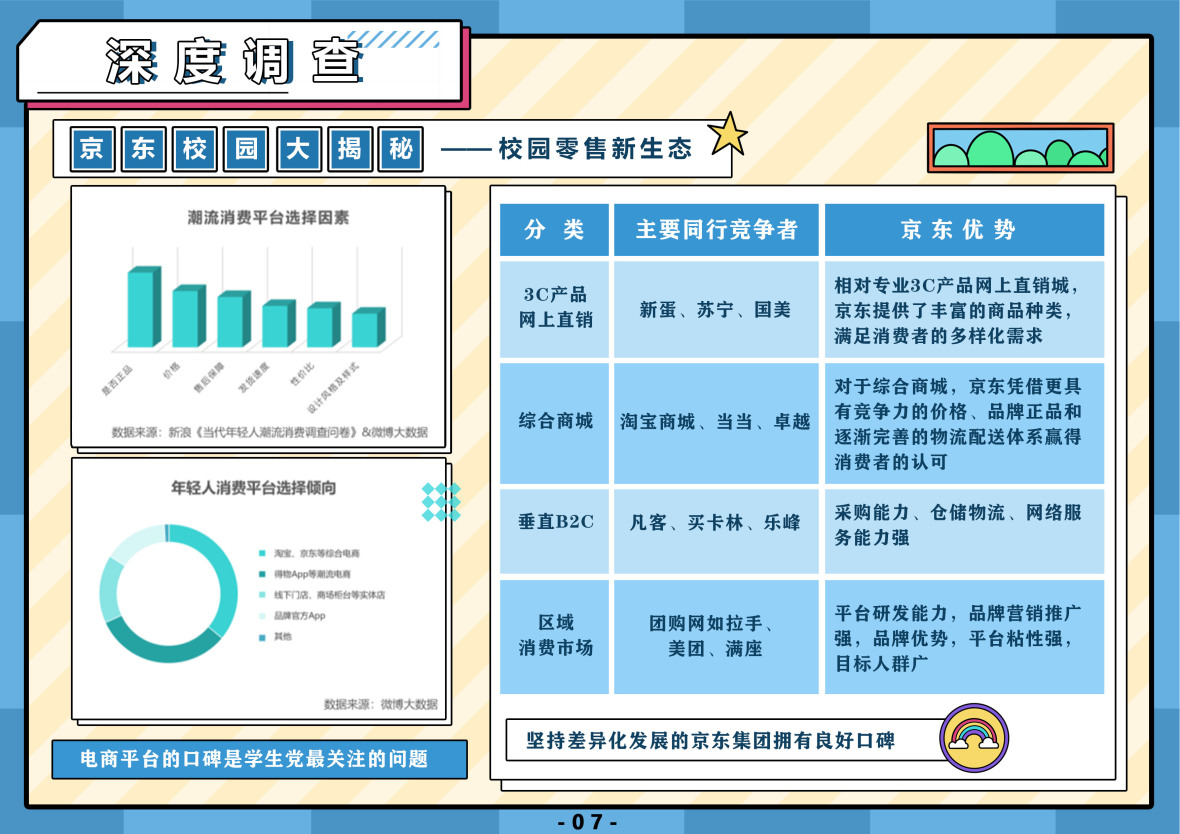Viewport: 1180px width, 834px height.
Task: Click legend swatch for 得物App等潮流电商
Action: click(x=262, y=574)
